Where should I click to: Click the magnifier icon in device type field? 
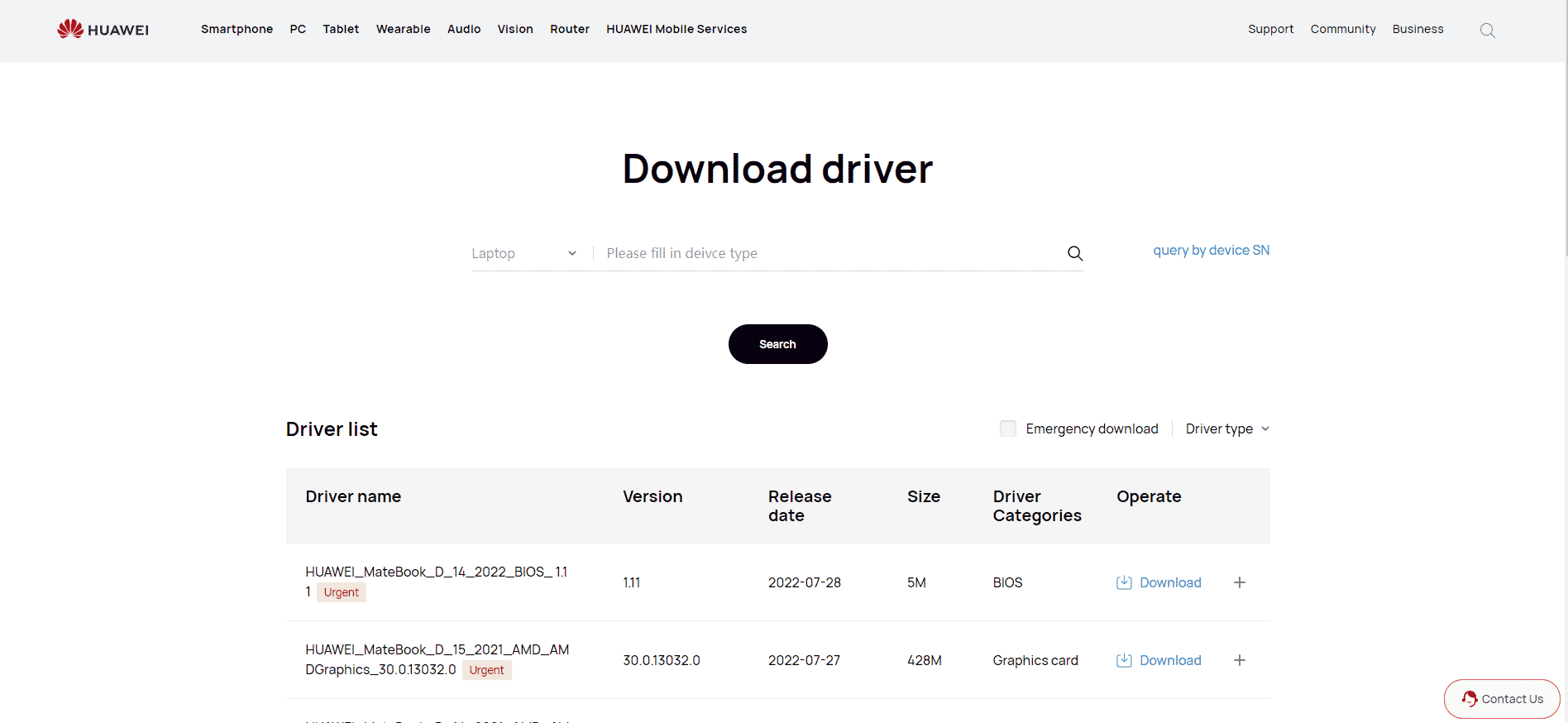(1075, 253)
